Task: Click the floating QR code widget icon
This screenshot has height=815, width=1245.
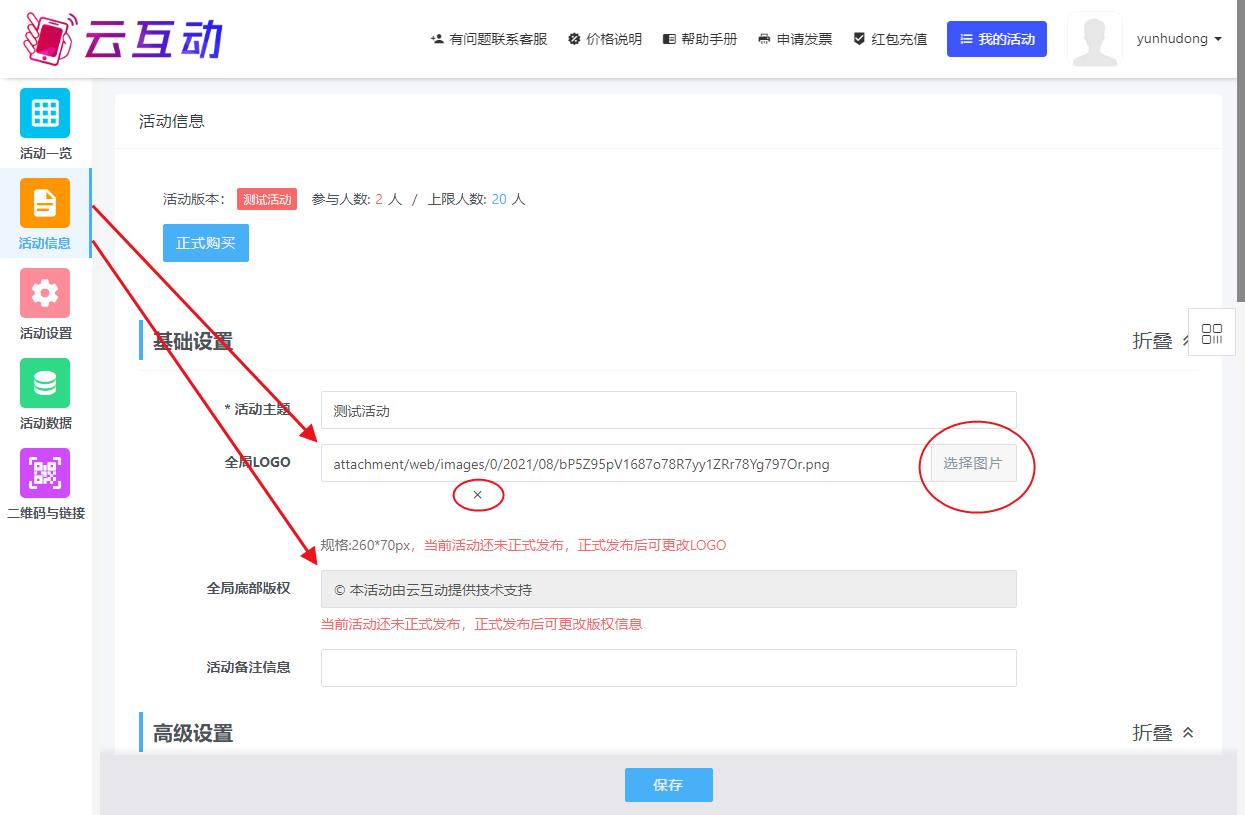Action: pyautogui.click(x=1212, y=334)
